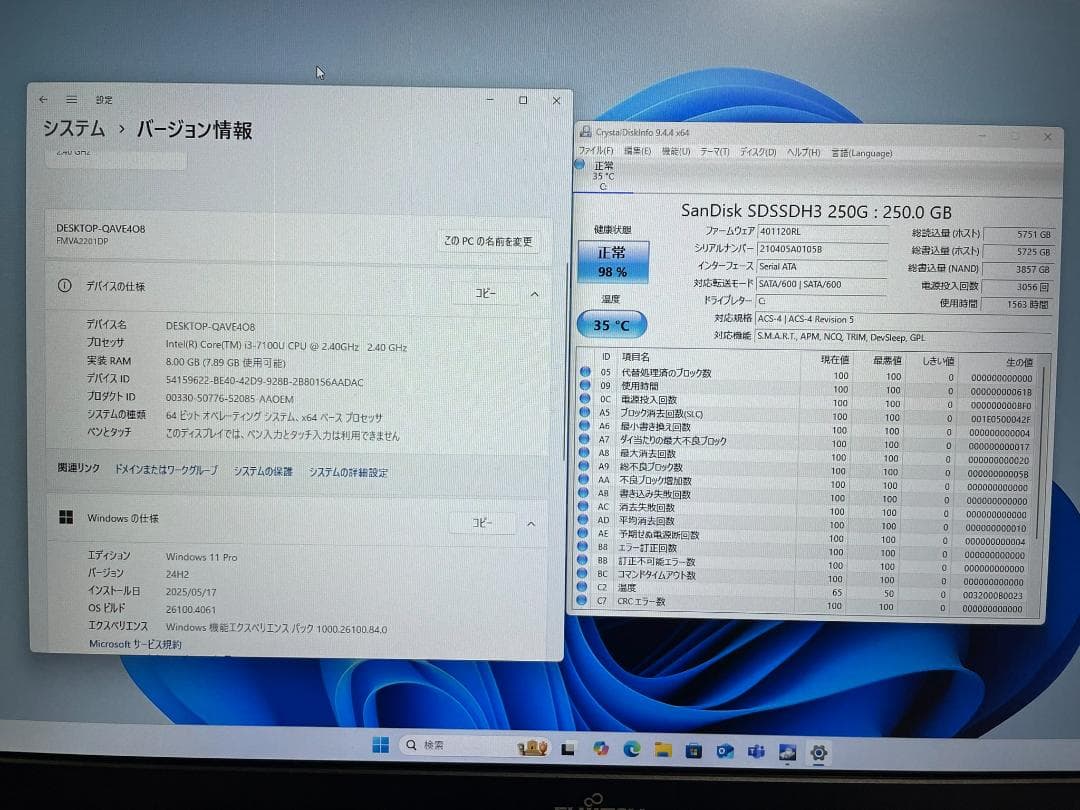Select the コマンドタイムアウト数 row
This screenshot has height=810, width=1080.
coord(801,577)
